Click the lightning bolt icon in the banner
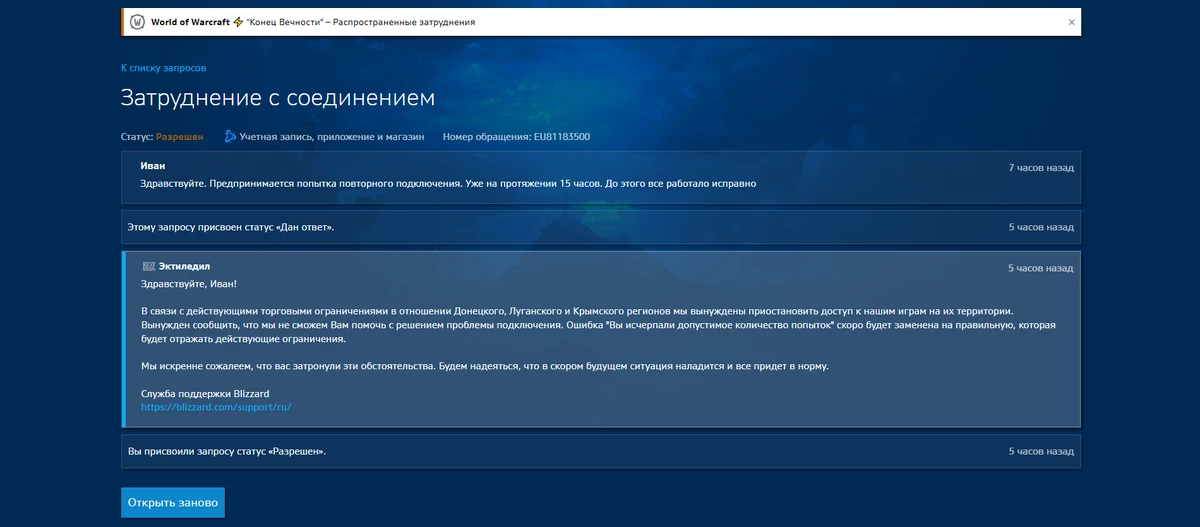This screenshot has width=1200, height=527. pyautogui.click(x=238, y=21)
